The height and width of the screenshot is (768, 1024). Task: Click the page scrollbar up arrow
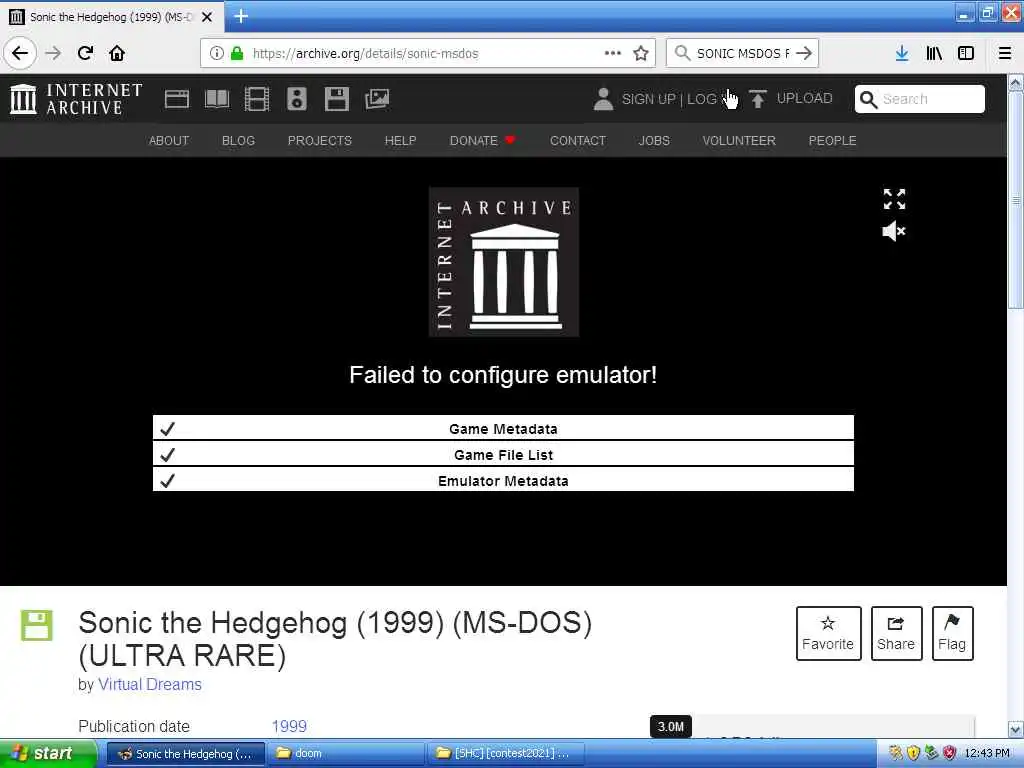tap(1016, 83)
